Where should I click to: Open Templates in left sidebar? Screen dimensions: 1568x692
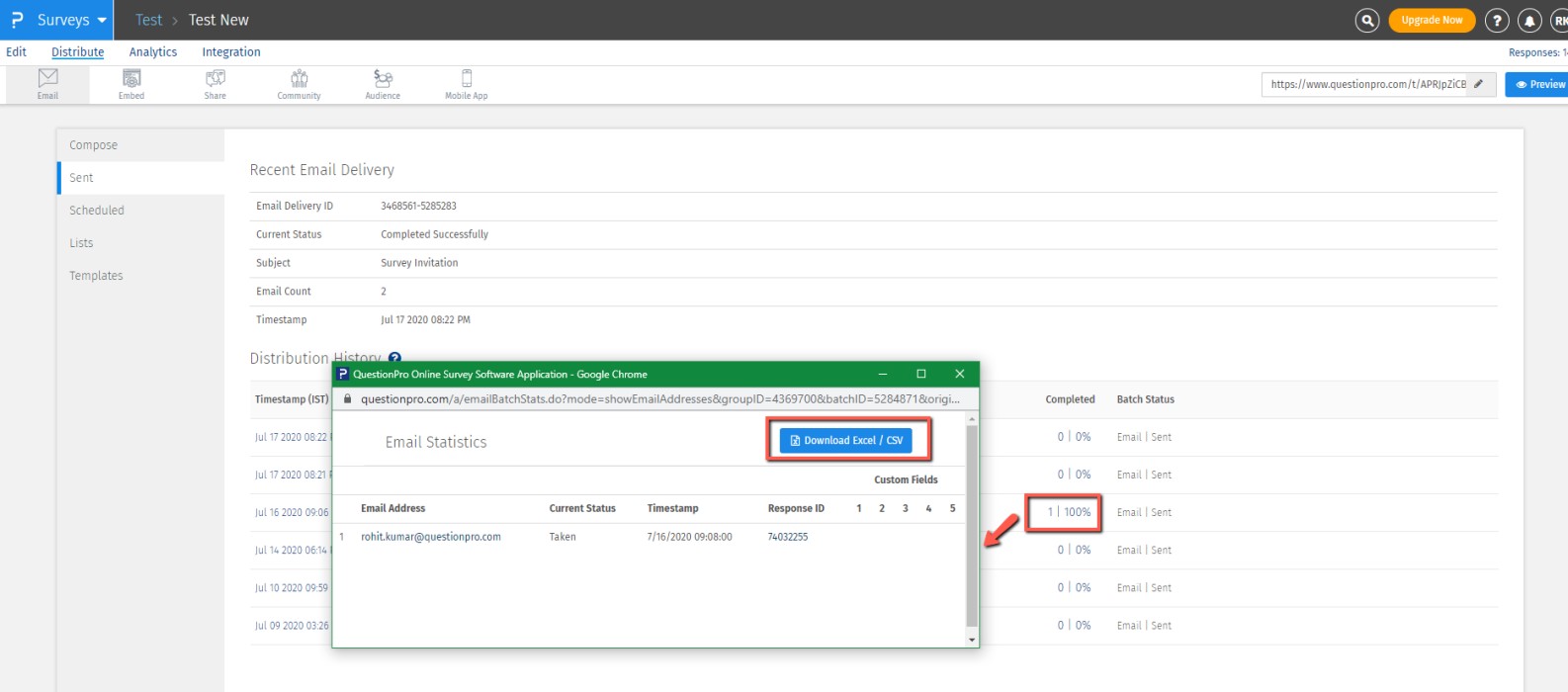point(96,276)
